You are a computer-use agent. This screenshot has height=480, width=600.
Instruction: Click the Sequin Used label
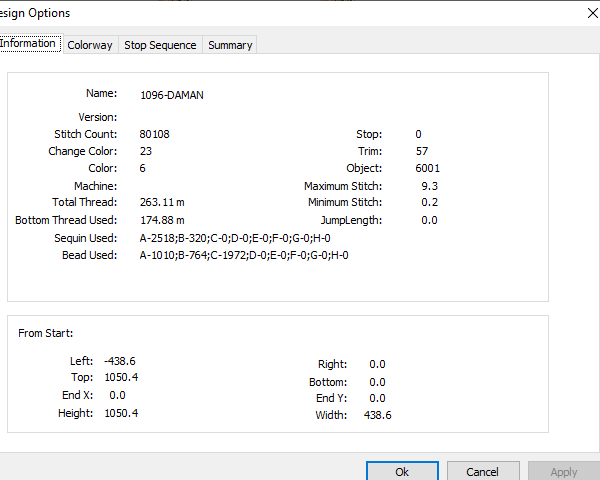tap(86, 238)
